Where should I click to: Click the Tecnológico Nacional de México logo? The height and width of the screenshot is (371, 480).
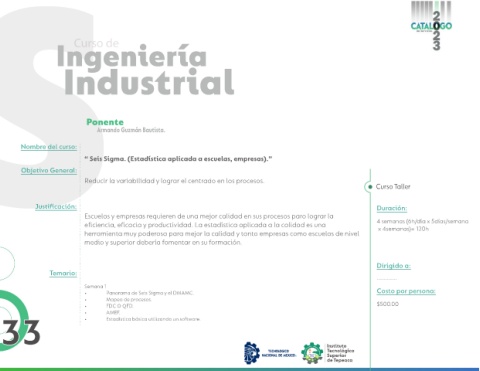coord(270,353)
